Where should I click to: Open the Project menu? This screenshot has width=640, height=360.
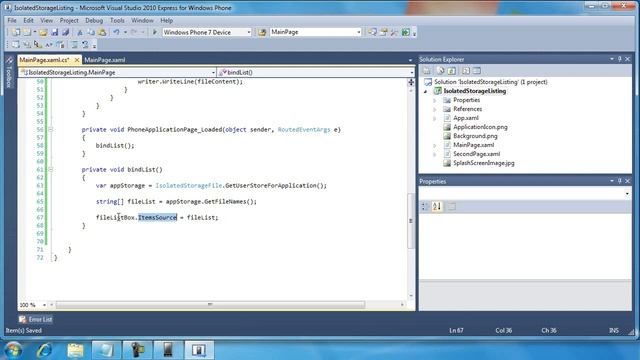point(69,20)
